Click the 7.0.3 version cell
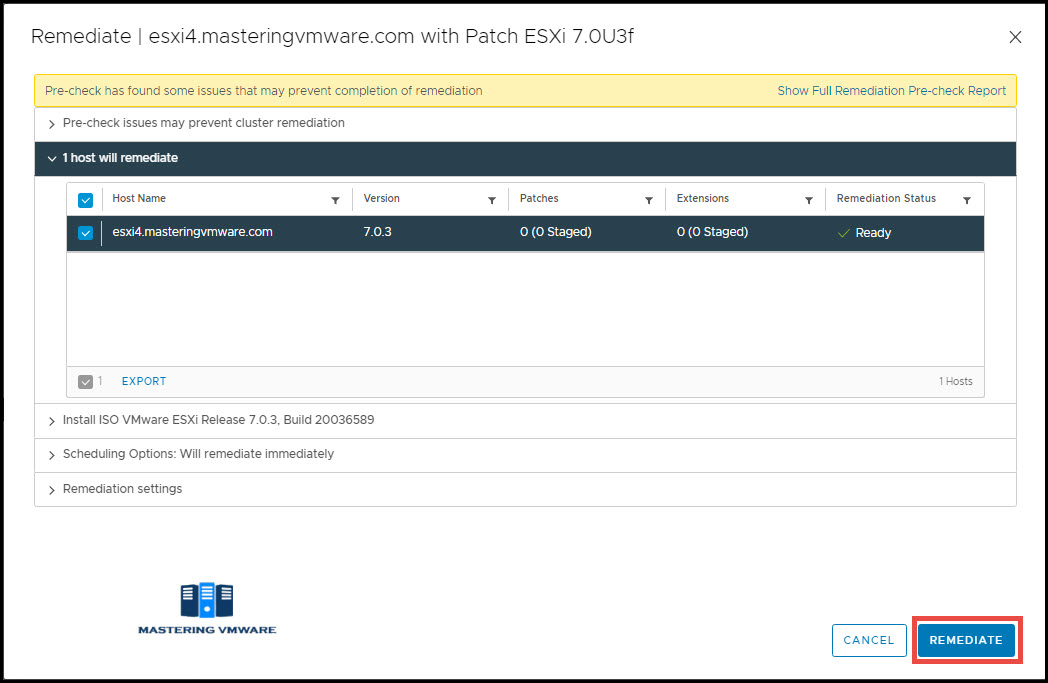 [378, 232]
